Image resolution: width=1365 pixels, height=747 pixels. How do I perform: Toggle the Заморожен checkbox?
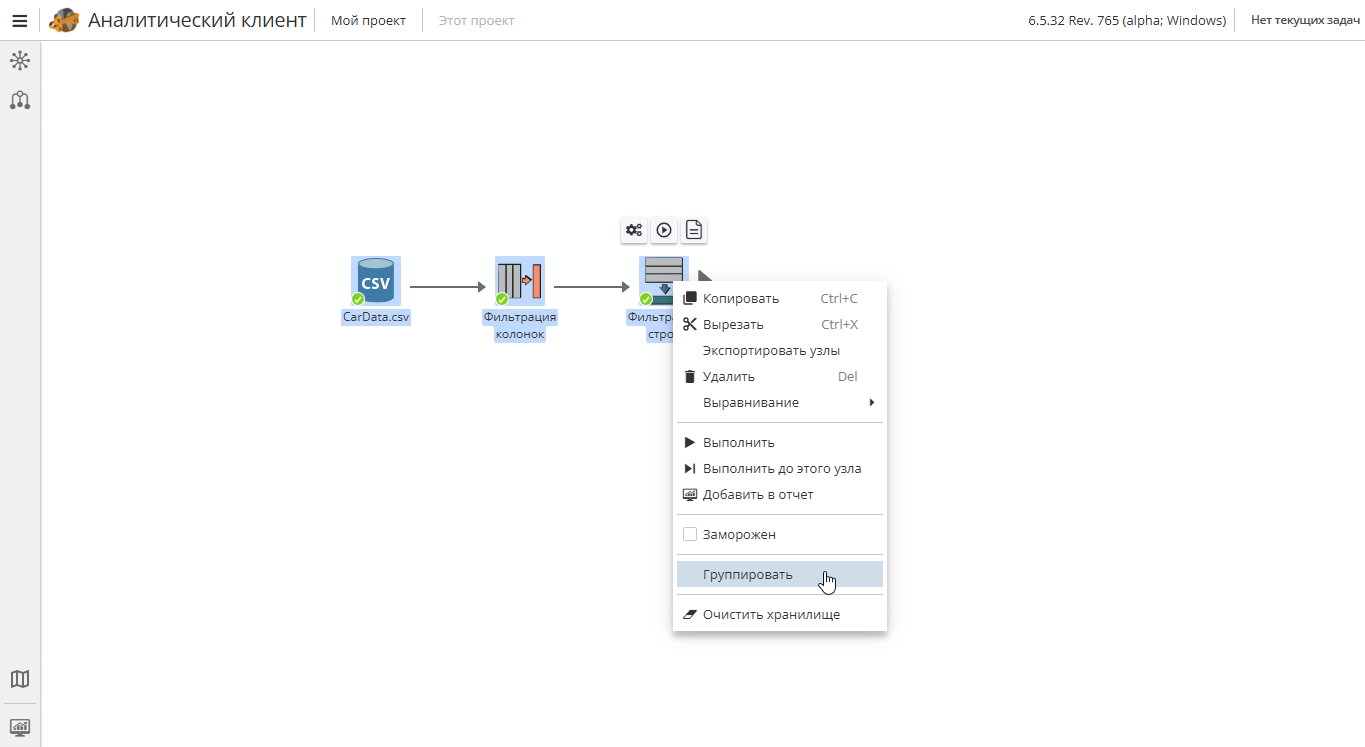click(690, 534)
